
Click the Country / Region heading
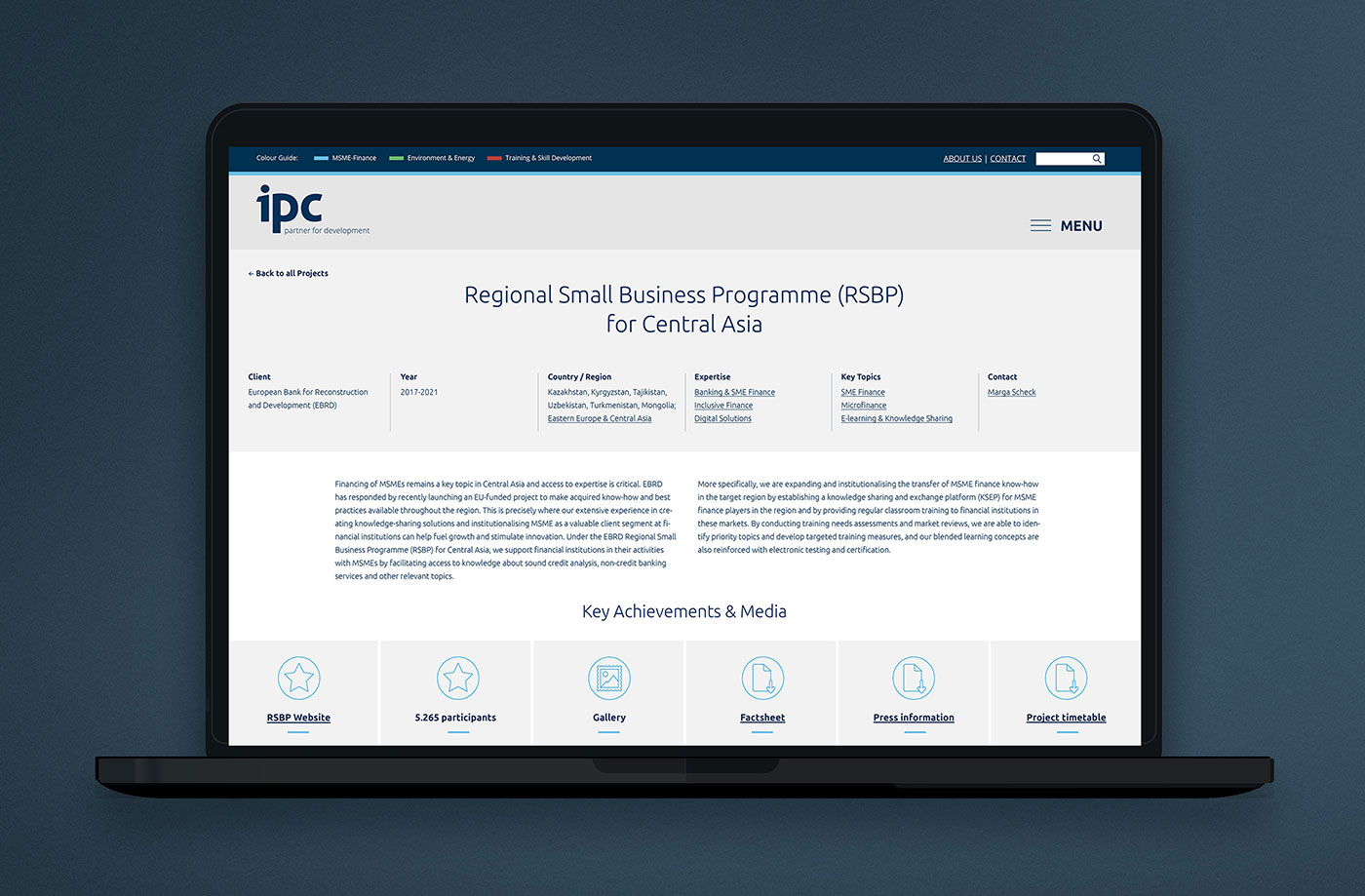579,376
